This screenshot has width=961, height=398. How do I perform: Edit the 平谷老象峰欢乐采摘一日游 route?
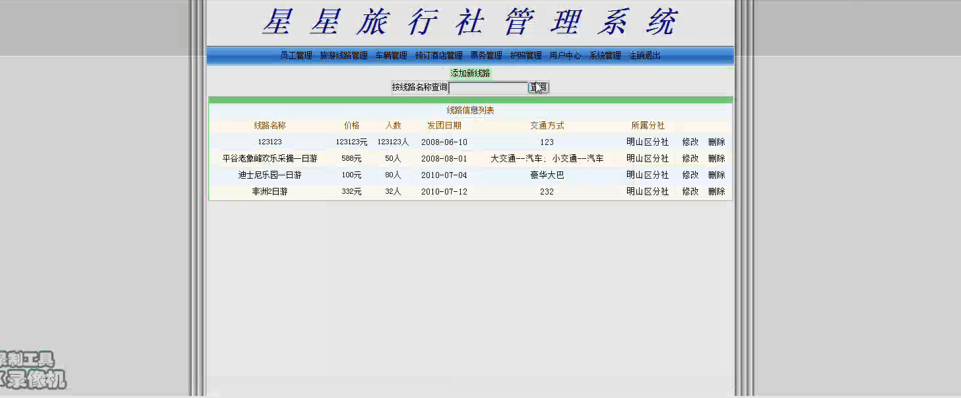coord(690,158)
